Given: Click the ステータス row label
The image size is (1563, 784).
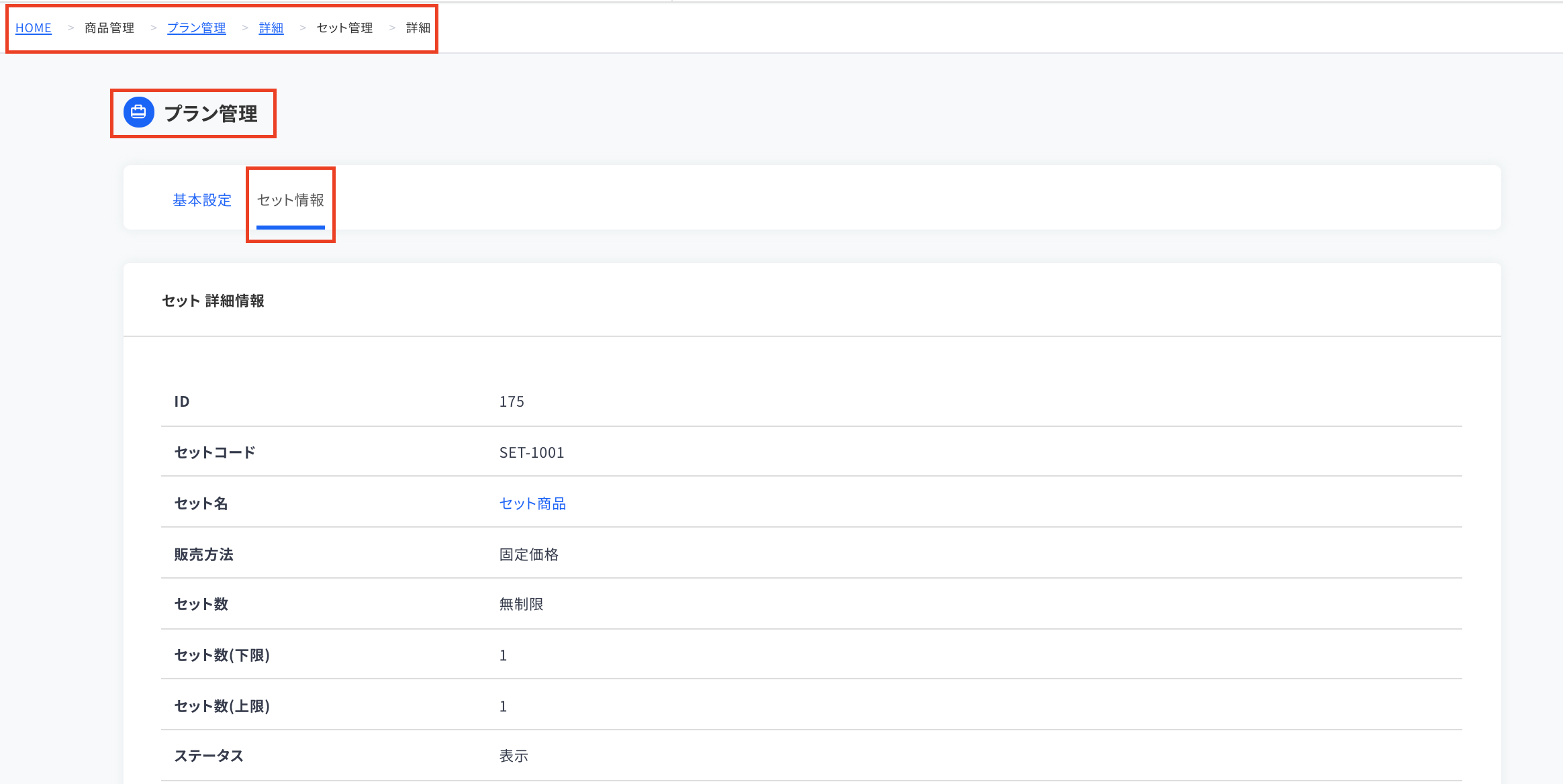Looking at the screenshot, I should pyautogui.click(x=209, y=756).
